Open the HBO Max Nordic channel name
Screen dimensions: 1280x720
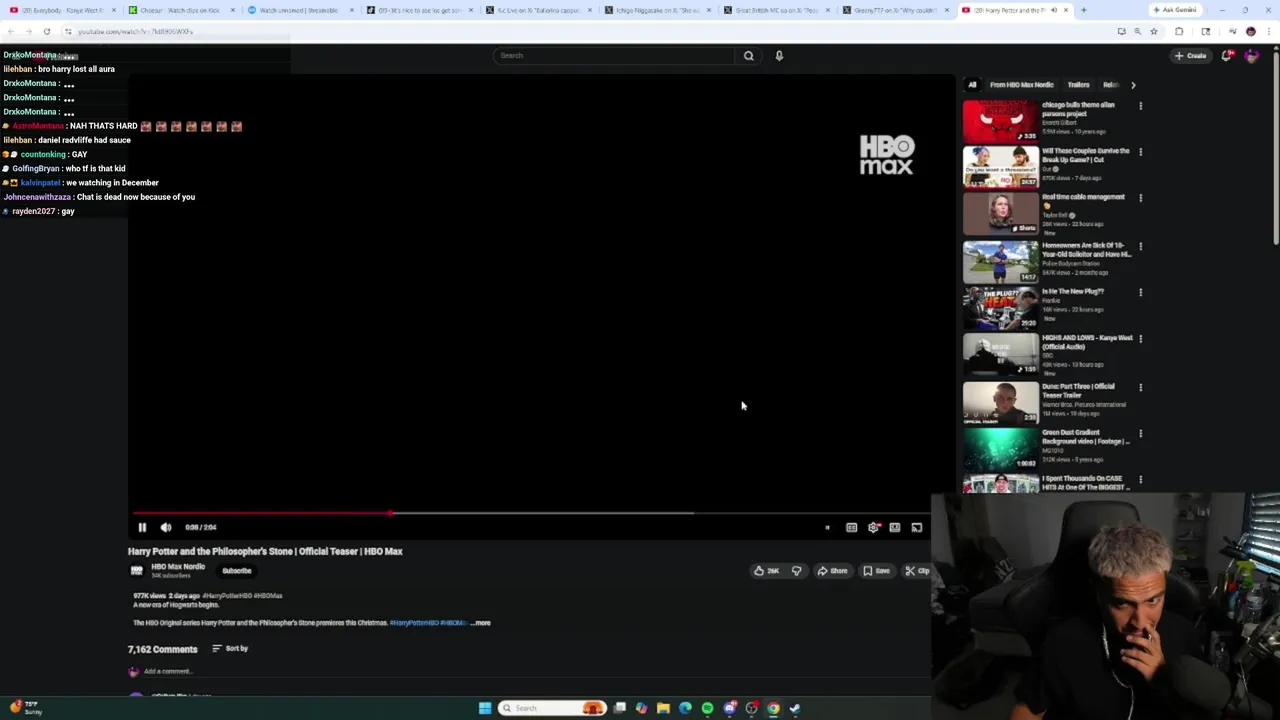(x=178, y=567)
